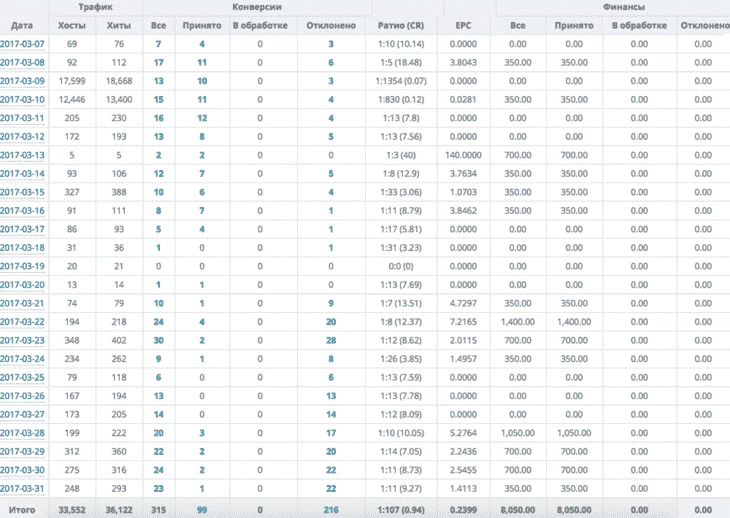Sort by the Дата column header
Image resolution: width=730 pixels, height=518 pixels.
pyautogui.click(x=22, y=26)
